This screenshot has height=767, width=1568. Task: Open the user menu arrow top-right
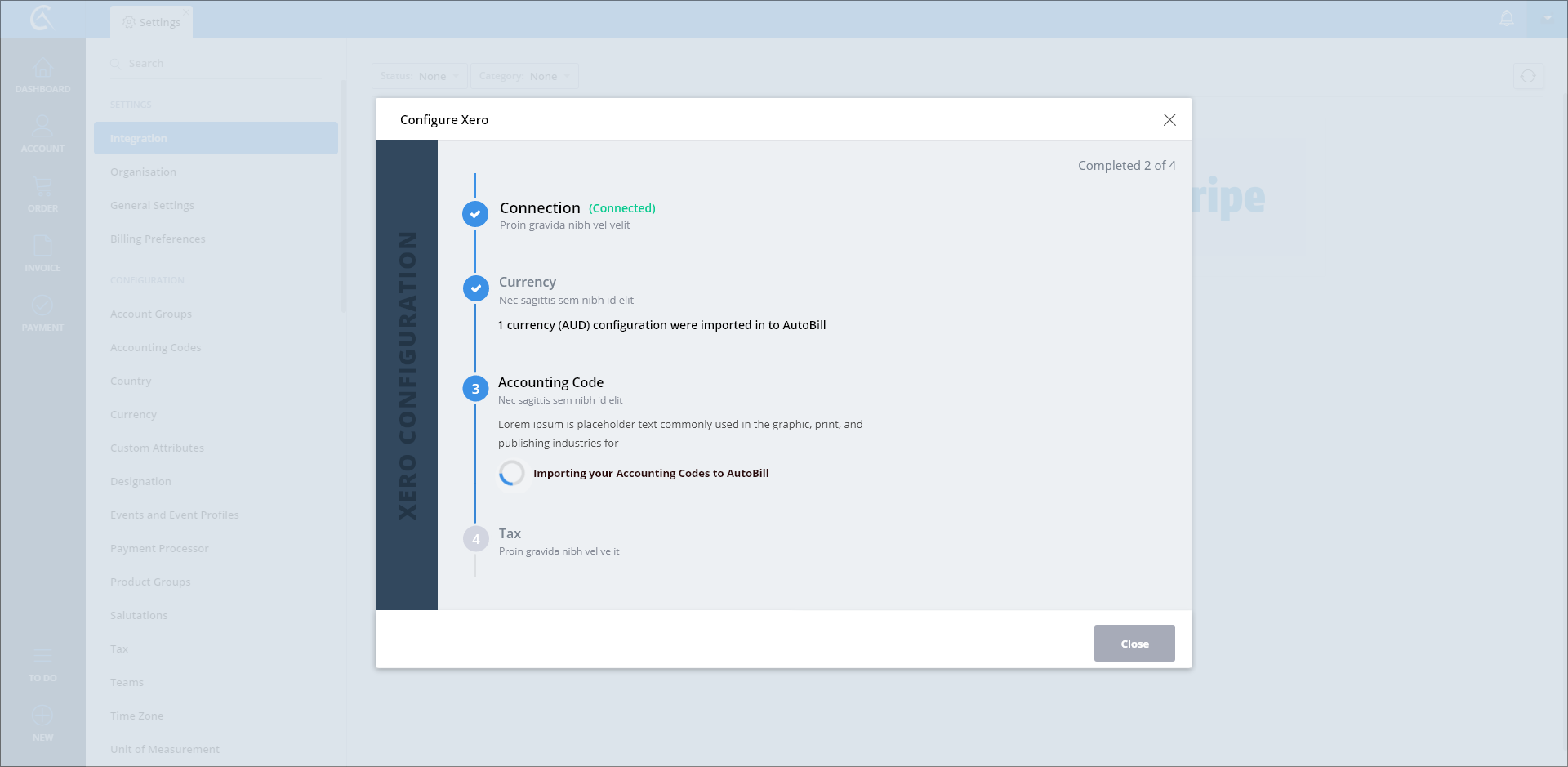[x=1548, y=18]
